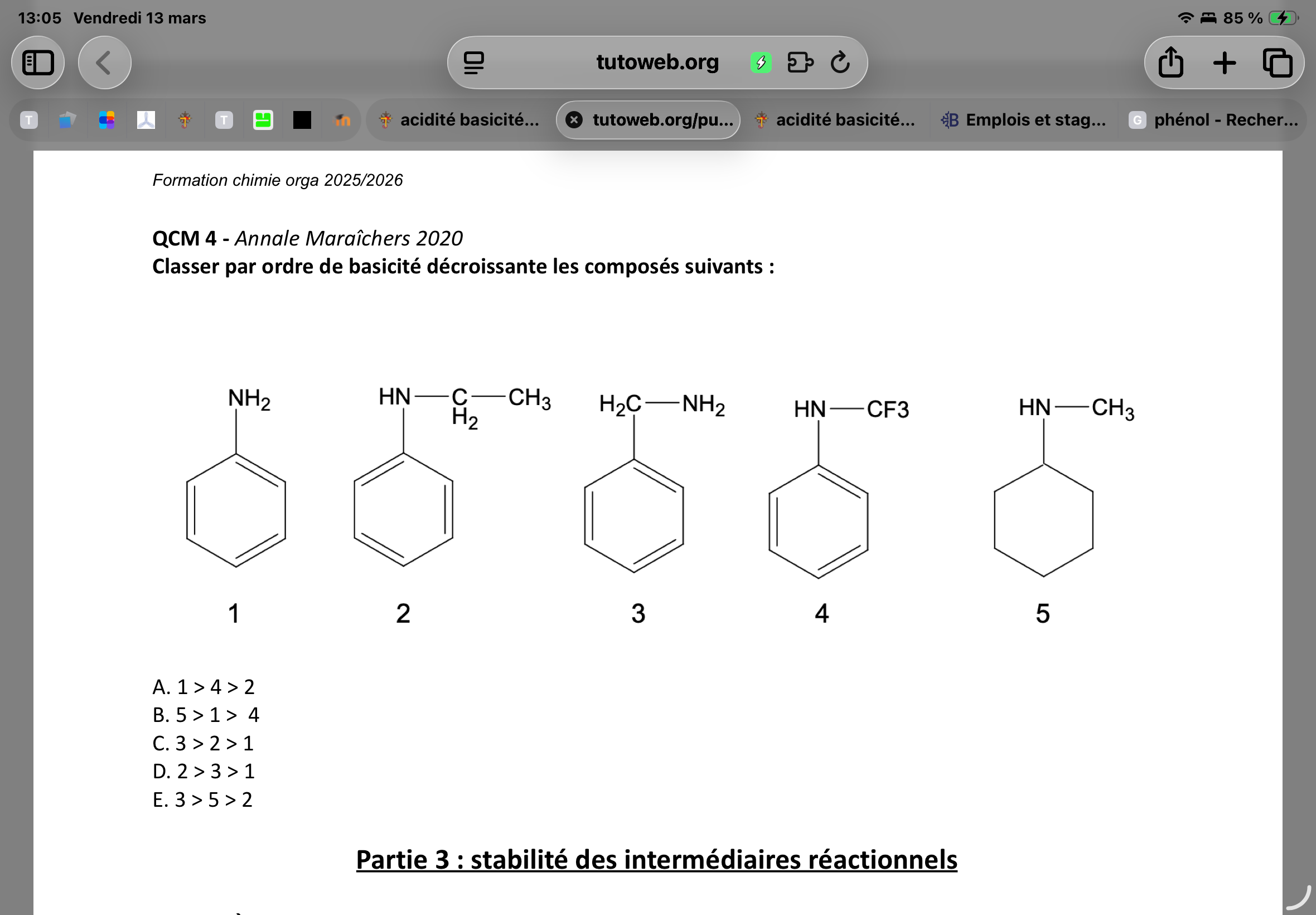1316x915 pixels.
Task: Open the green pinned tab
Action: coord(263,120)
